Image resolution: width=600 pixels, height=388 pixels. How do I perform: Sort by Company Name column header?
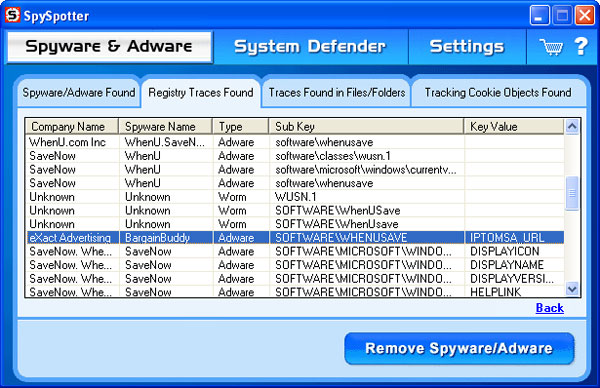[72, 126]
